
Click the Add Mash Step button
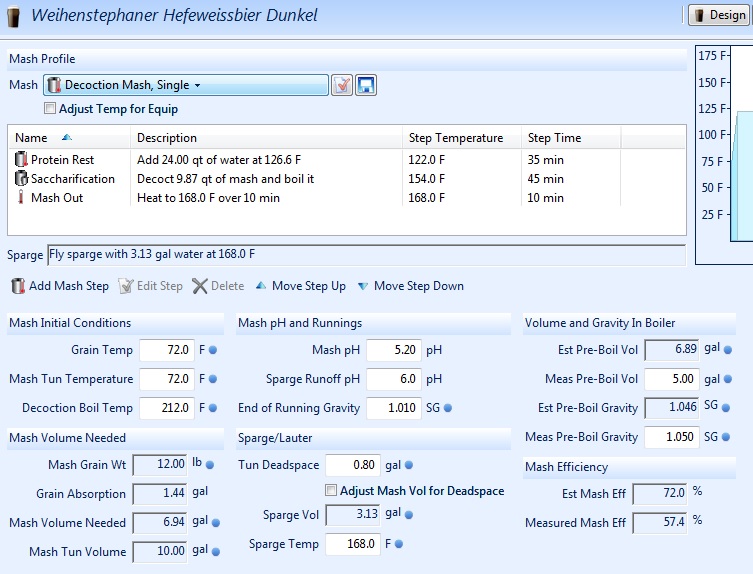[60, 286]
